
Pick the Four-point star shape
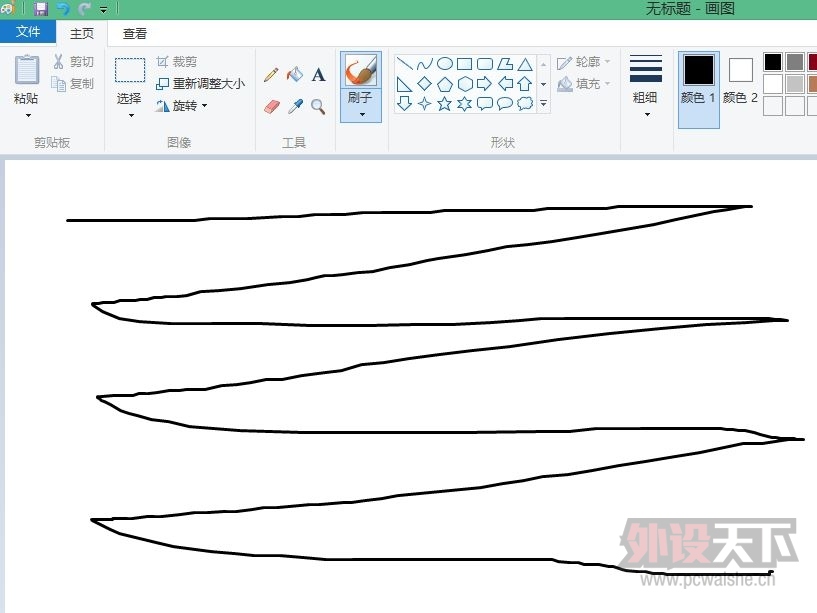pos(425,103)
